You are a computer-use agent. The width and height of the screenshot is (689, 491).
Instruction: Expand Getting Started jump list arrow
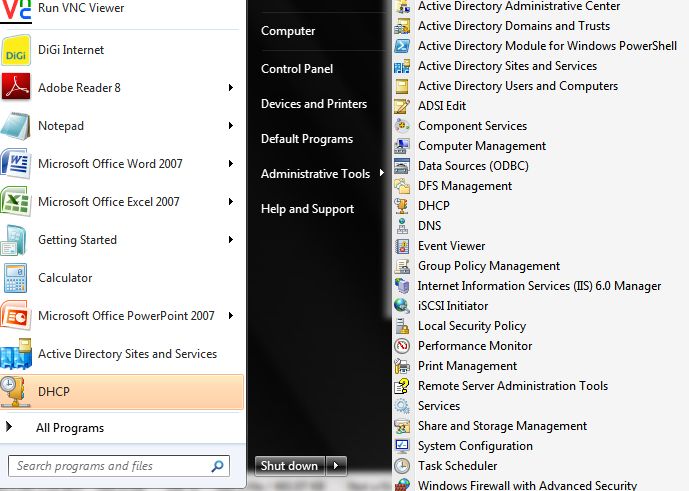point(231,240)
